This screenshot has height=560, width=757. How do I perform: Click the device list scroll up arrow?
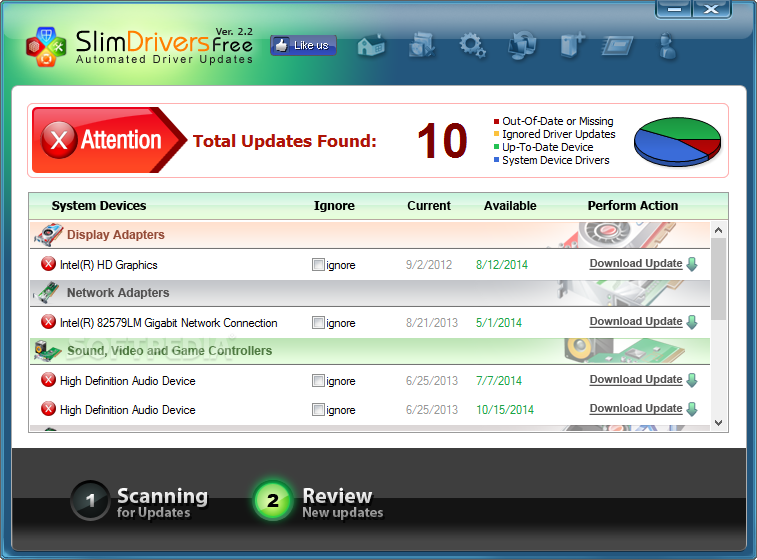718,230
